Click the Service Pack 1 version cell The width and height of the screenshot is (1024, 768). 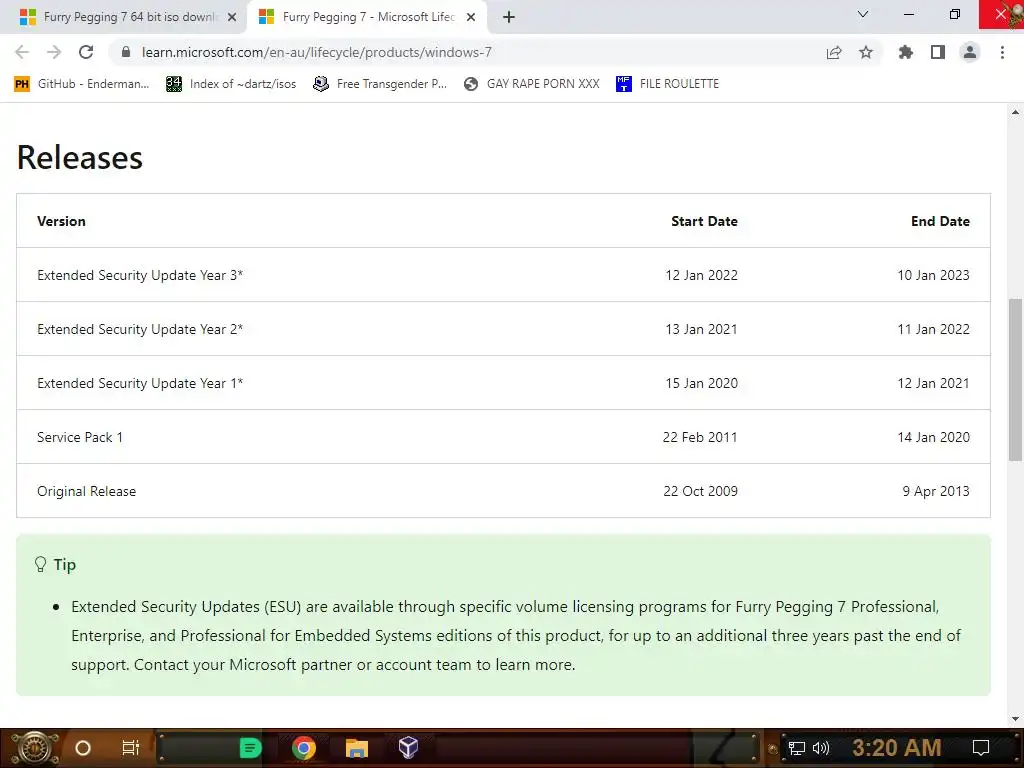click(x=80, y=437)
